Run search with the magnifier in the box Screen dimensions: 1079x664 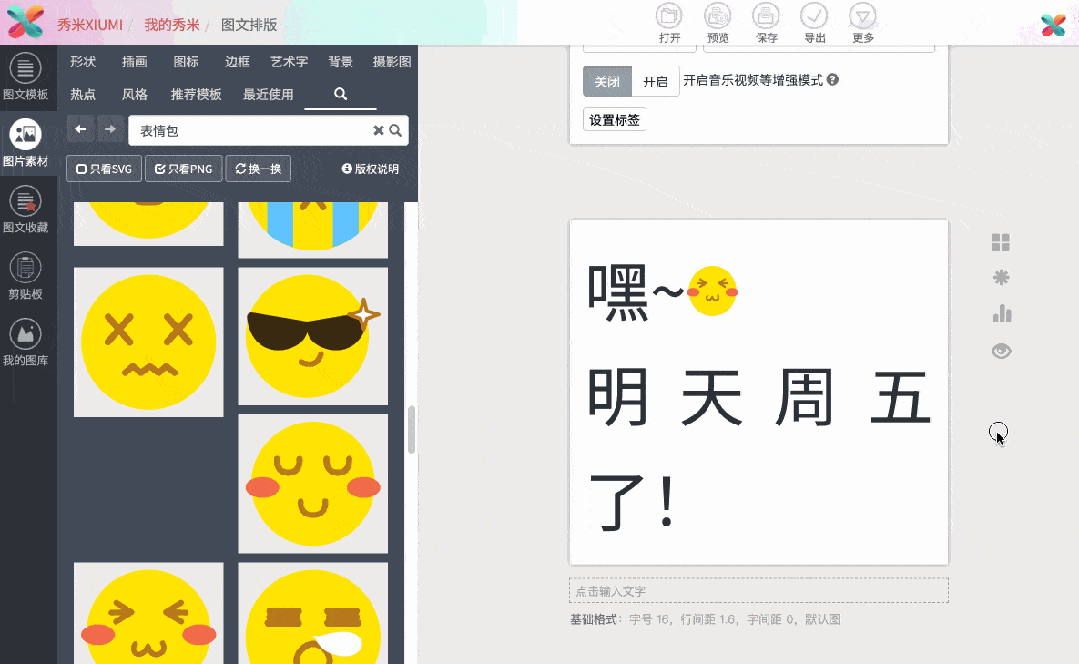pos(396,131)
